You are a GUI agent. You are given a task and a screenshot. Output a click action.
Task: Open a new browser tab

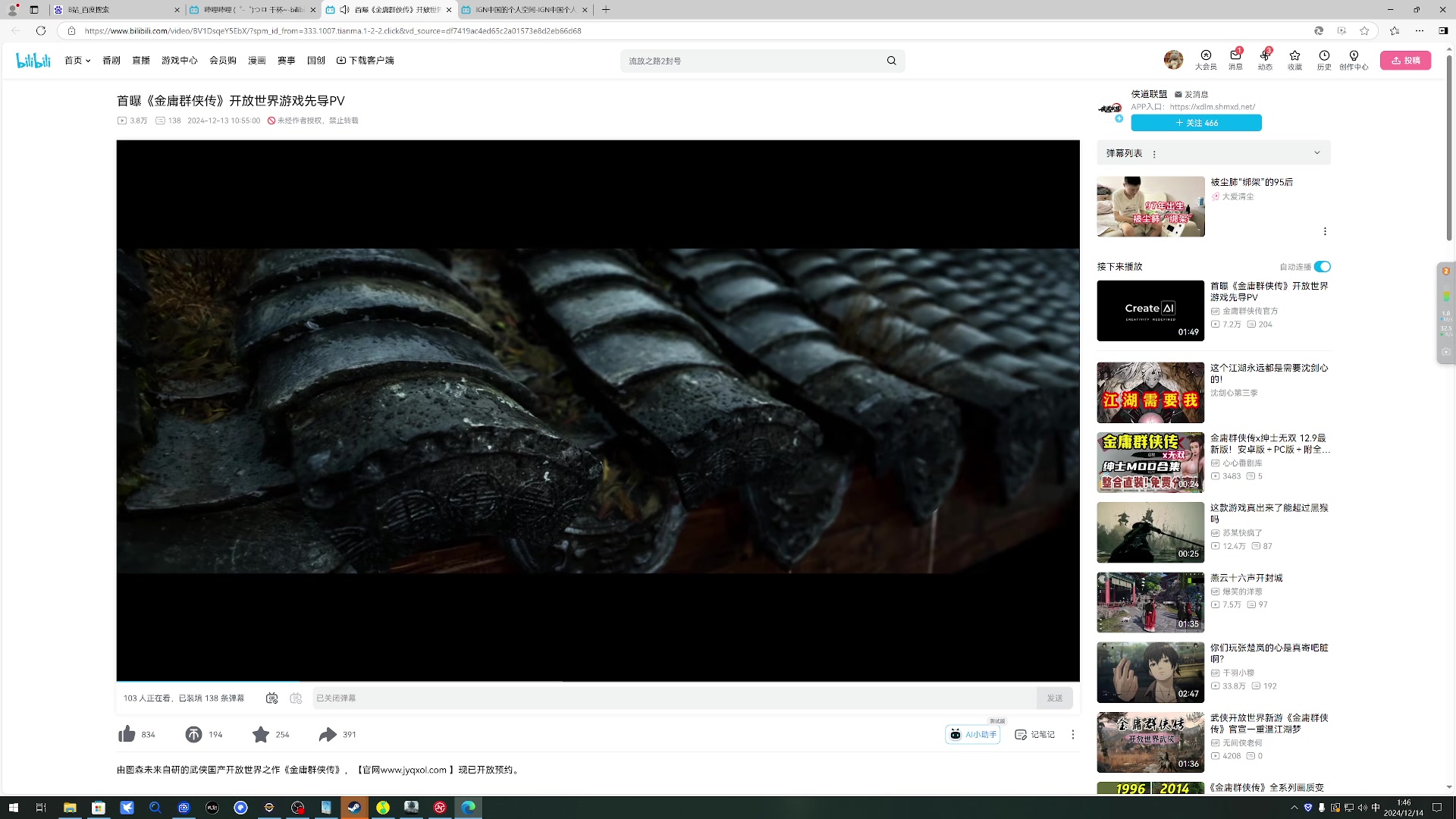click(x=606, y=10)
